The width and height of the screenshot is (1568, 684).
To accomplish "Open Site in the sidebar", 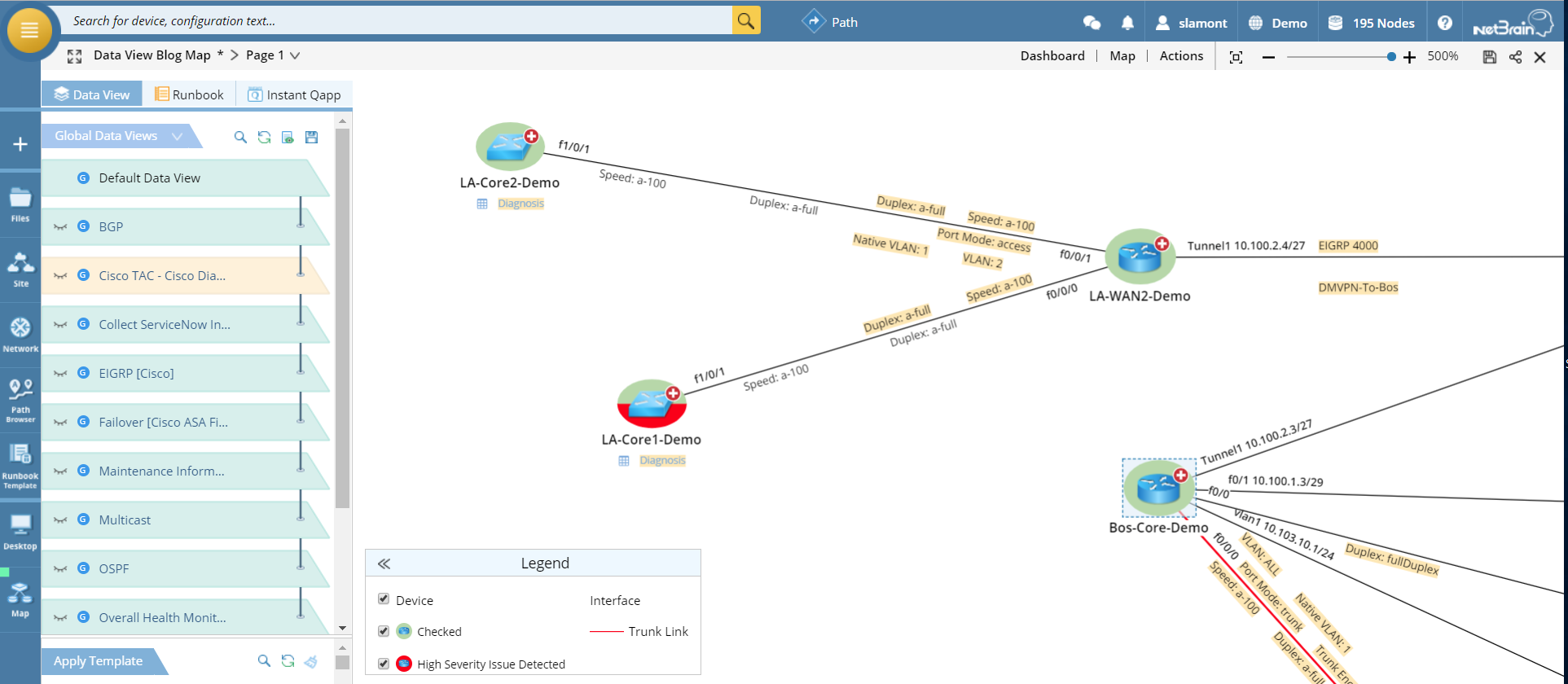I will click(20, 270).
